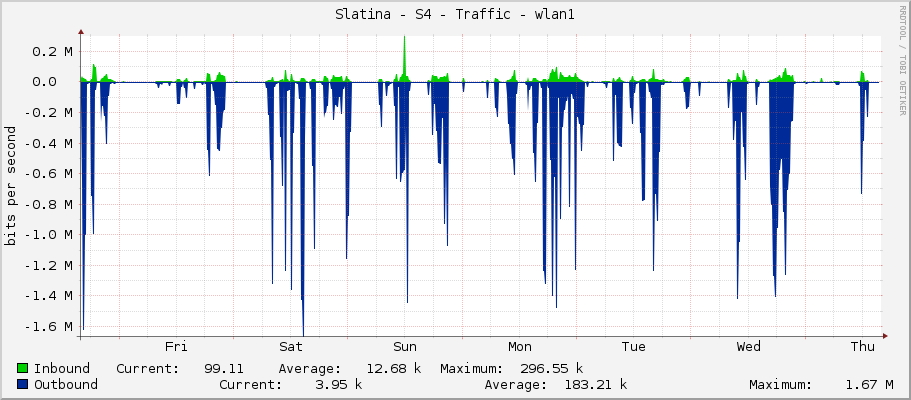The width and height of the screenshot is (911, 400).
Task: Click the '-0.6 M' y-axis value
Action: (49, 173)
